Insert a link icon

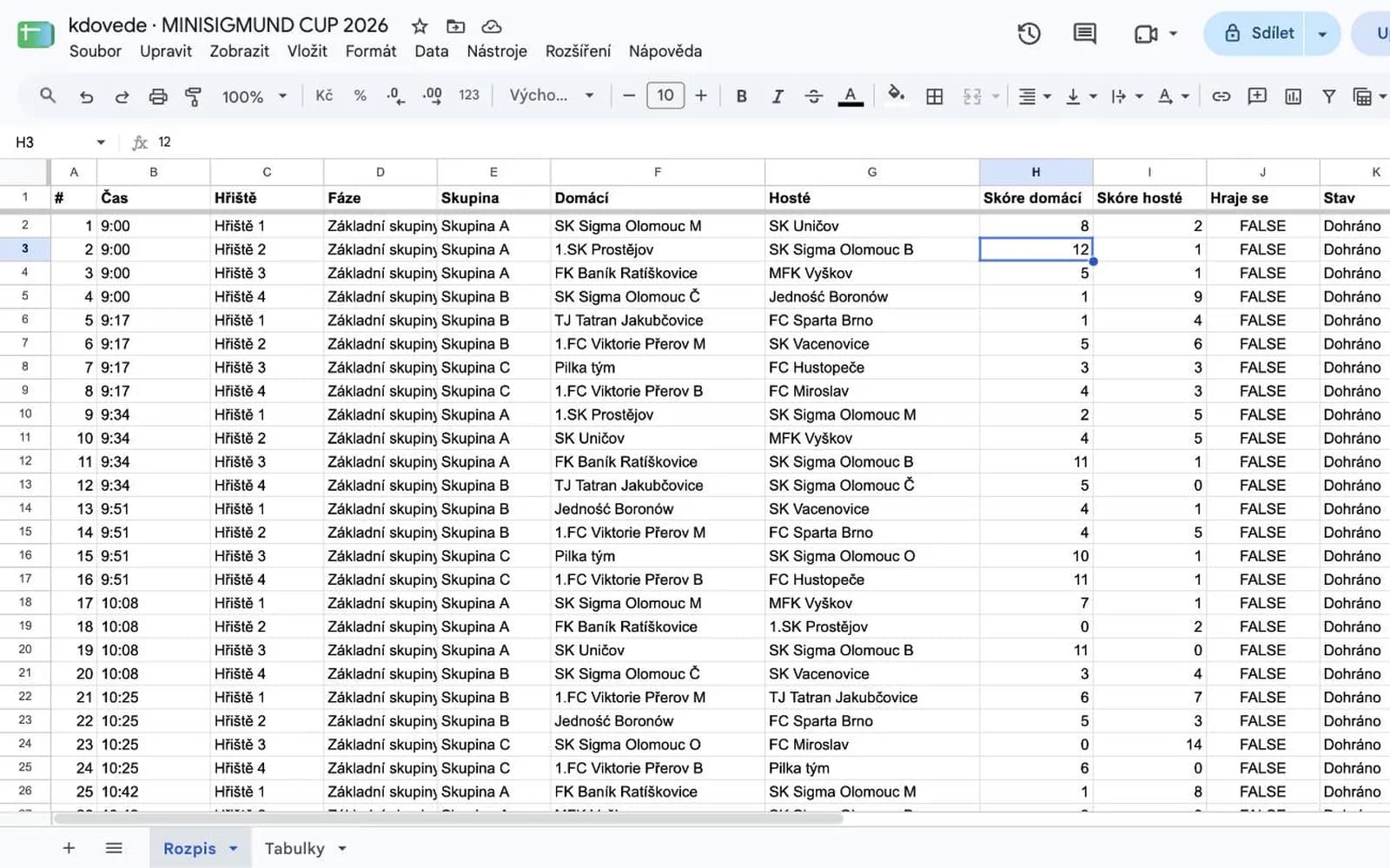tap(1221, 96)
